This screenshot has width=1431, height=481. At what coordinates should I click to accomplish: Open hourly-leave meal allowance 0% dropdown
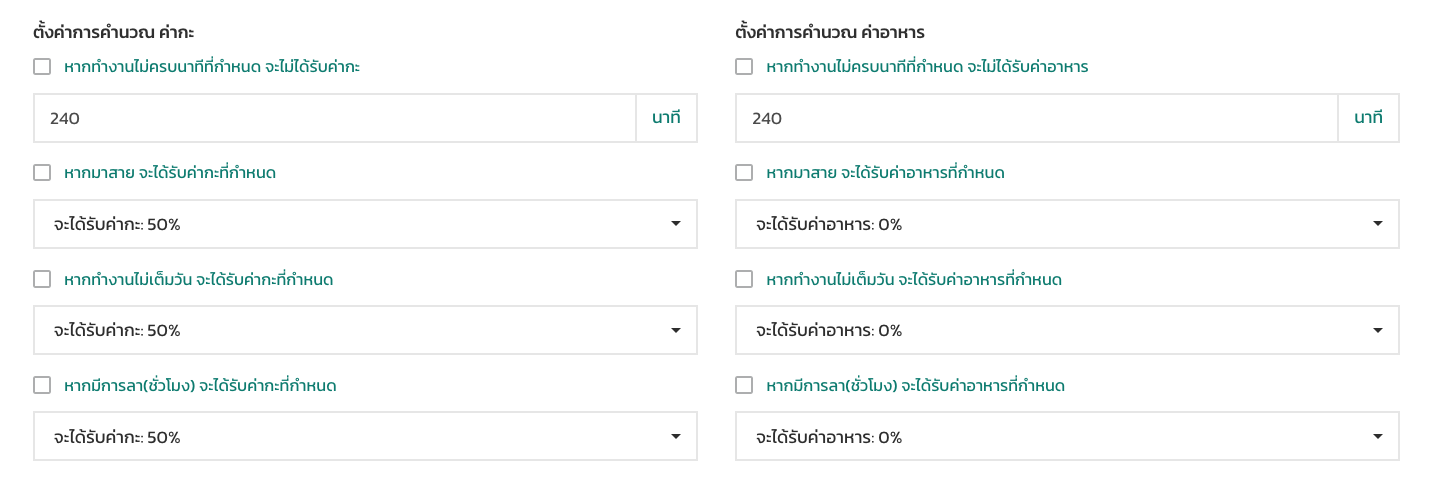pyautogui.click(x=1067, y=436)
